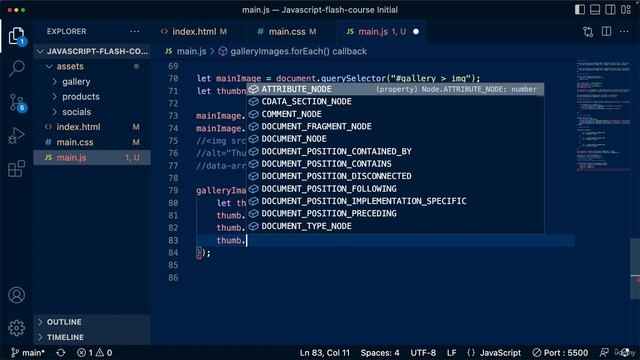
Task: Open the Search view in activity bar
Action: pyautogui.click(x=16, y=68)
